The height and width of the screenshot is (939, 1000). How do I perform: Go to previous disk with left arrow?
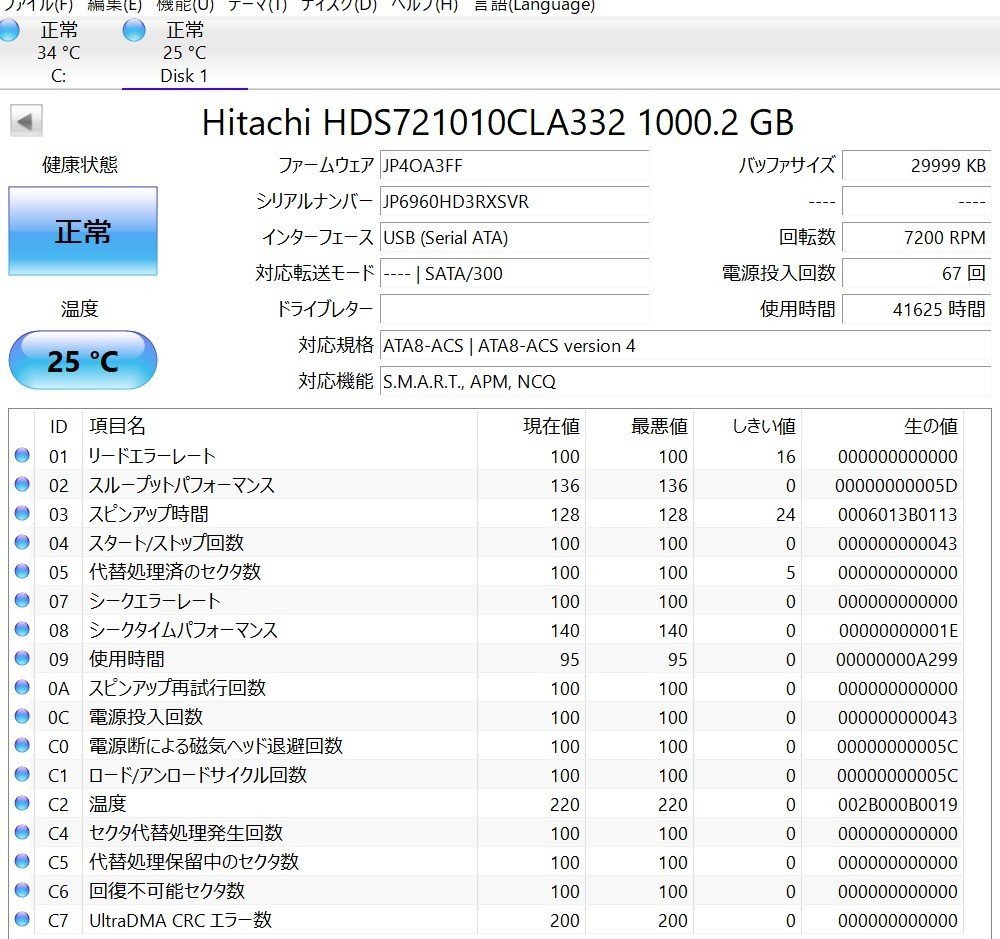(x=26, y=121)
